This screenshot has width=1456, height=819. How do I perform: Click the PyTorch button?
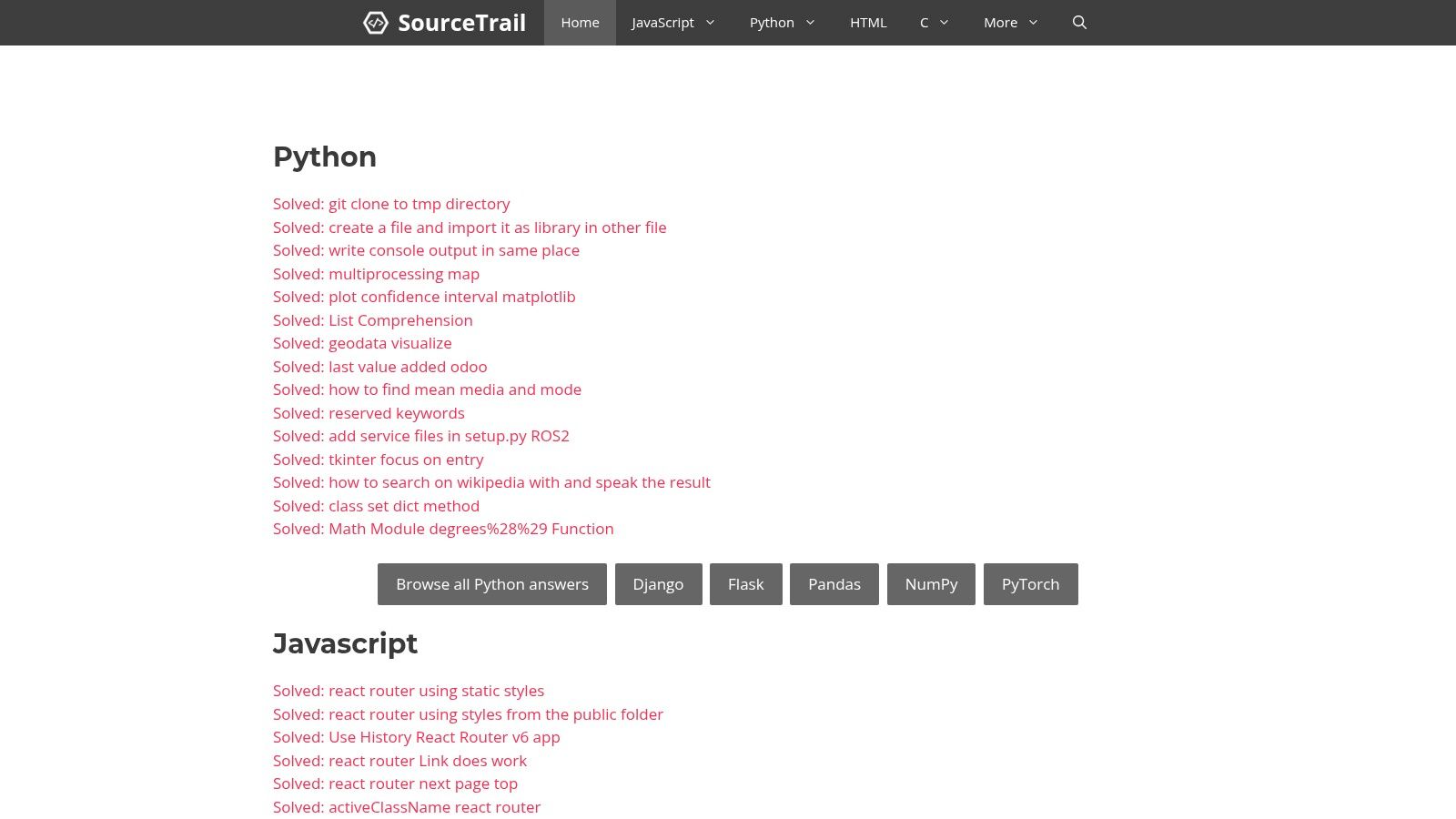tap(1030, 584)
